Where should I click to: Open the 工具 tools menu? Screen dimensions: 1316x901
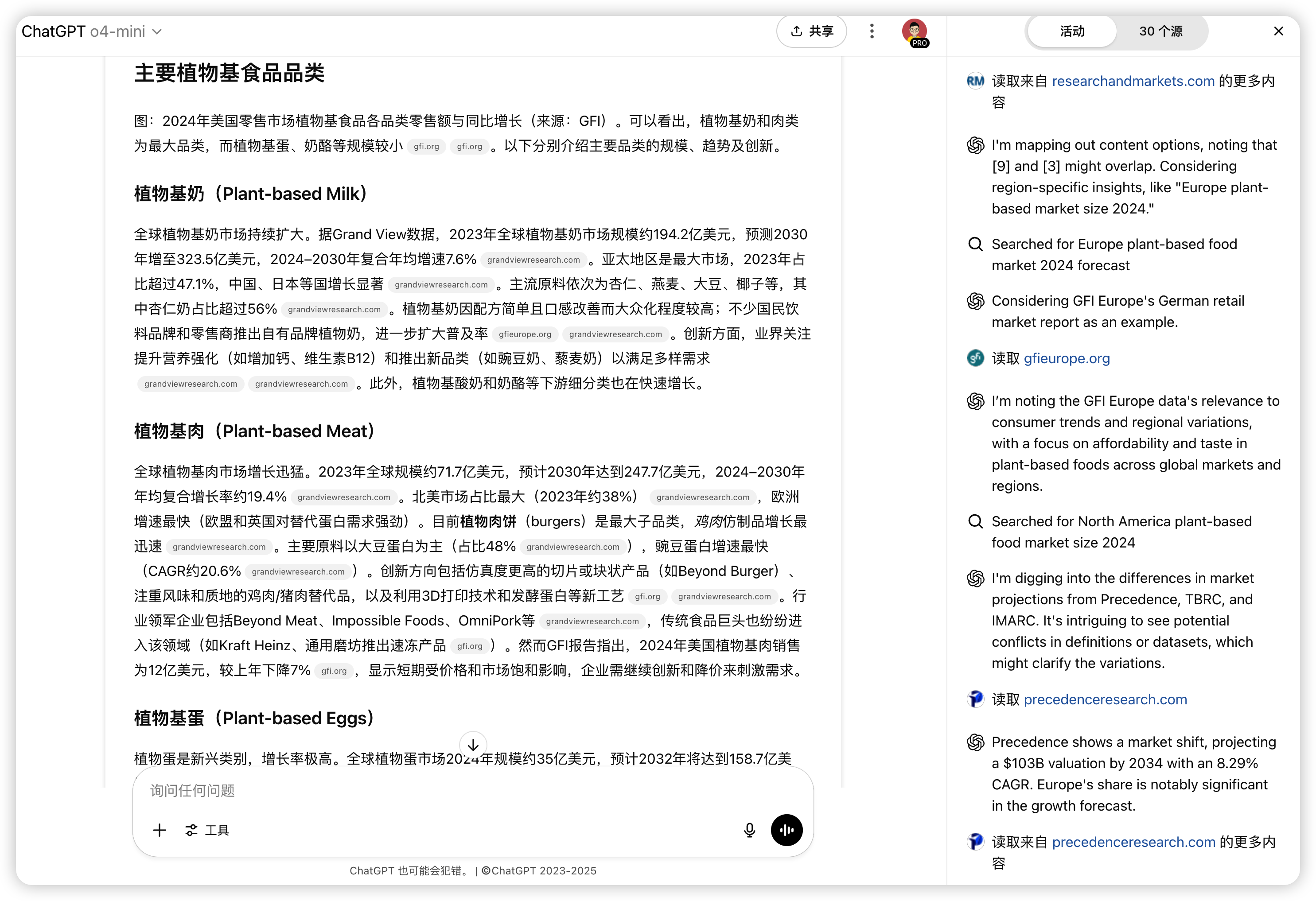(207, 830)
